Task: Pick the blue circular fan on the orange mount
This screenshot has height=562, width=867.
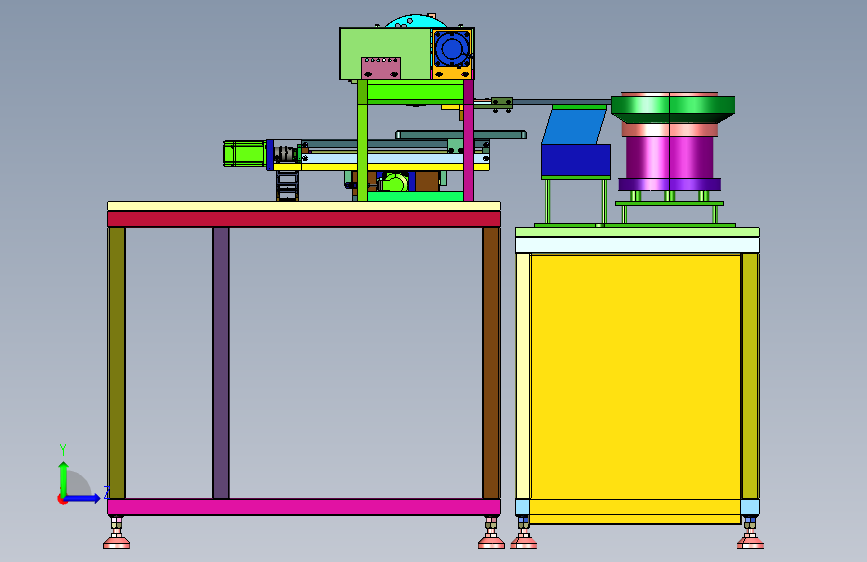Action: click(x=452, y=49)
